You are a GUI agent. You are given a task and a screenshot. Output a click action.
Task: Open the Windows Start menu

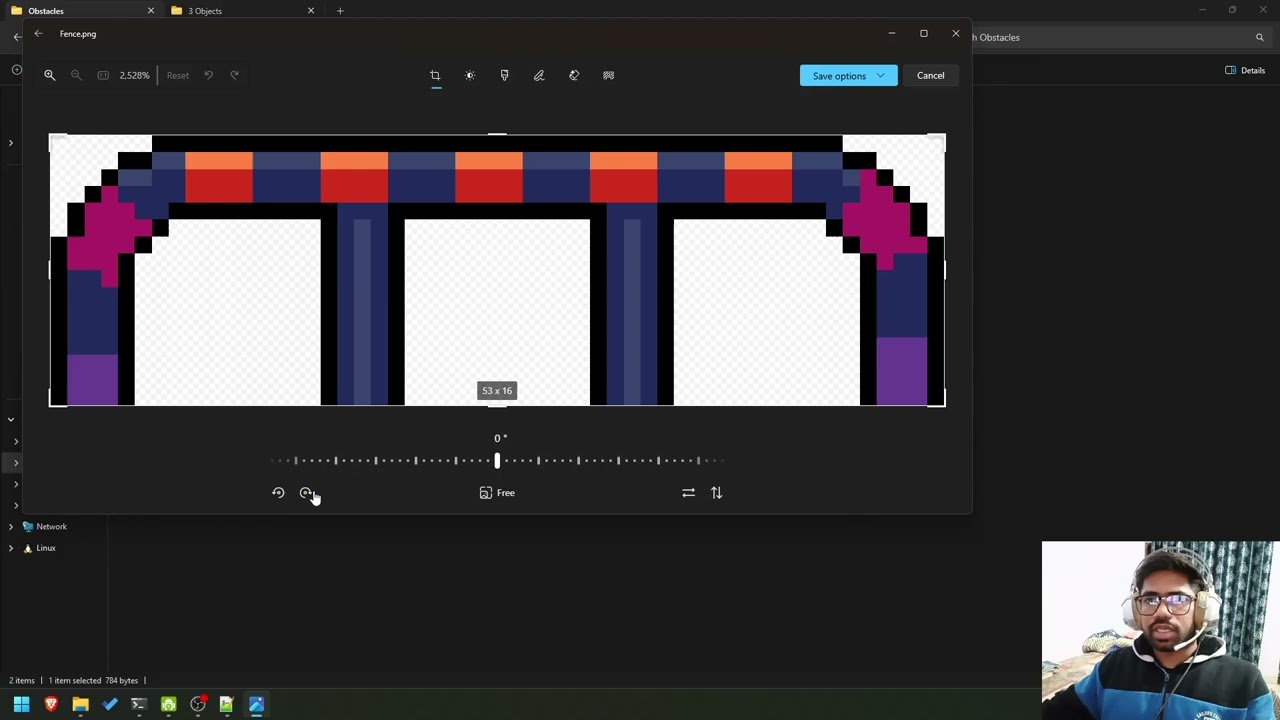pos(21,705)
